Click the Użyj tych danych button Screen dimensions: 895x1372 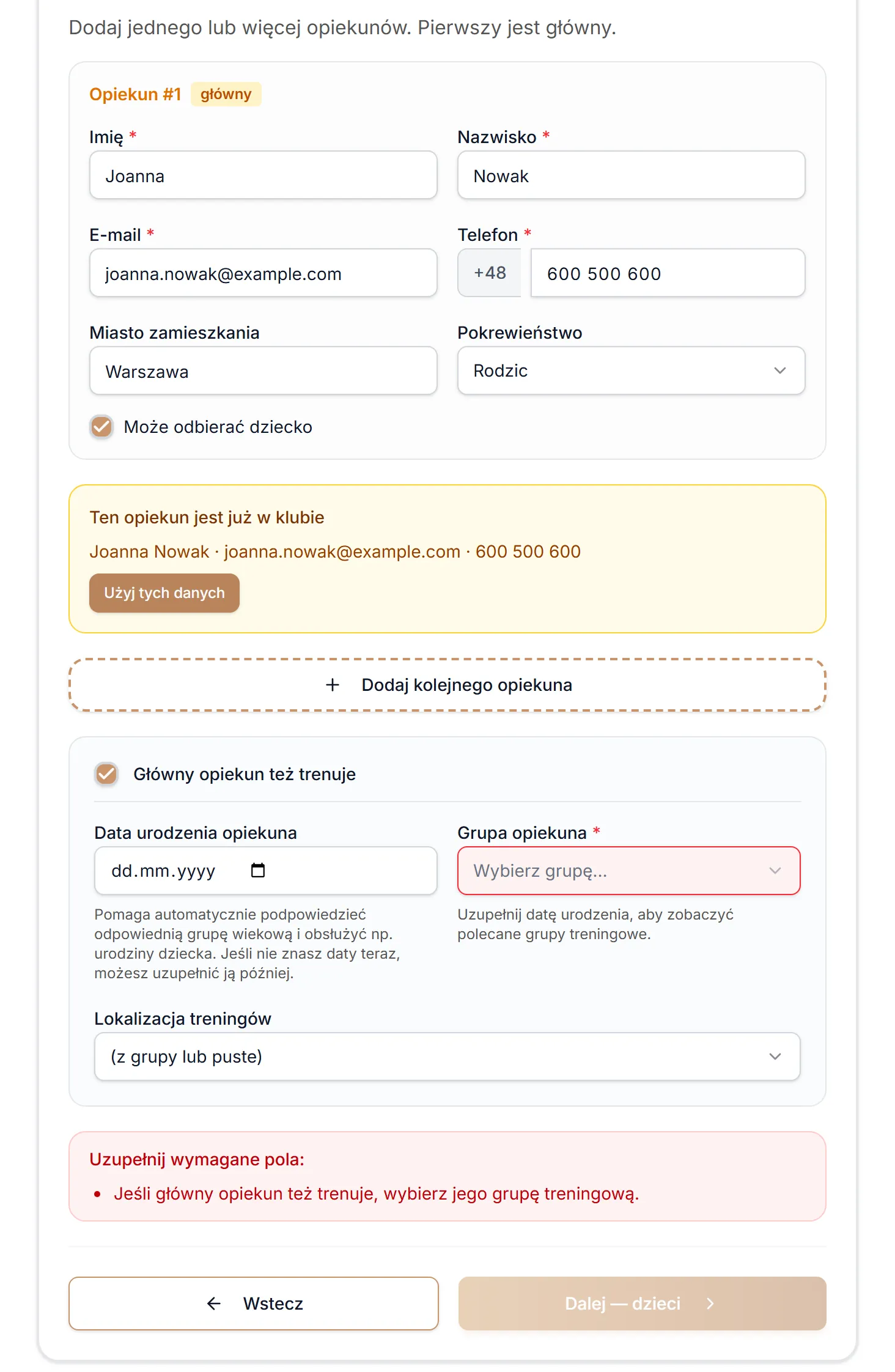[164, 593]
